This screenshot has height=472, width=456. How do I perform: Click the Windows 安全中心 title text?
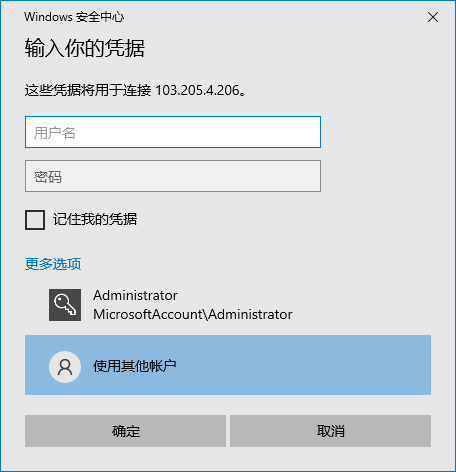pos(74,17)
